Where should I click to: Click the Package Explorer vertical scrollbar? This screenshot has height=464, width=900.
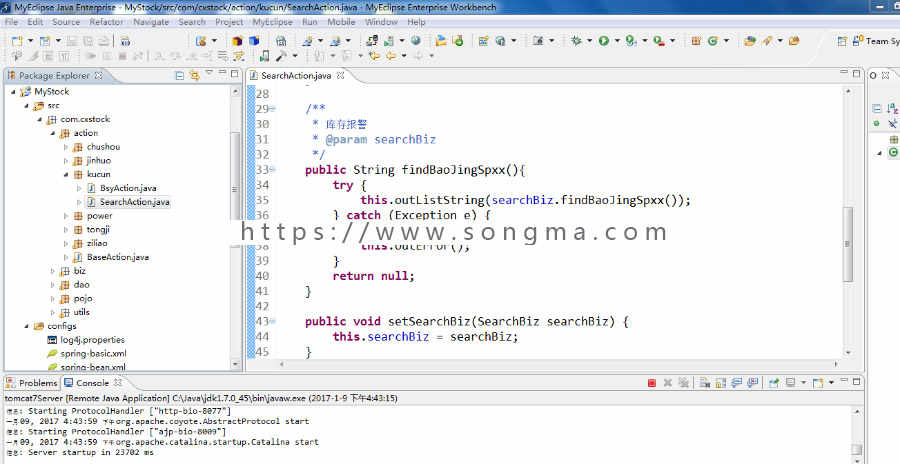click(x=235, y=190)
